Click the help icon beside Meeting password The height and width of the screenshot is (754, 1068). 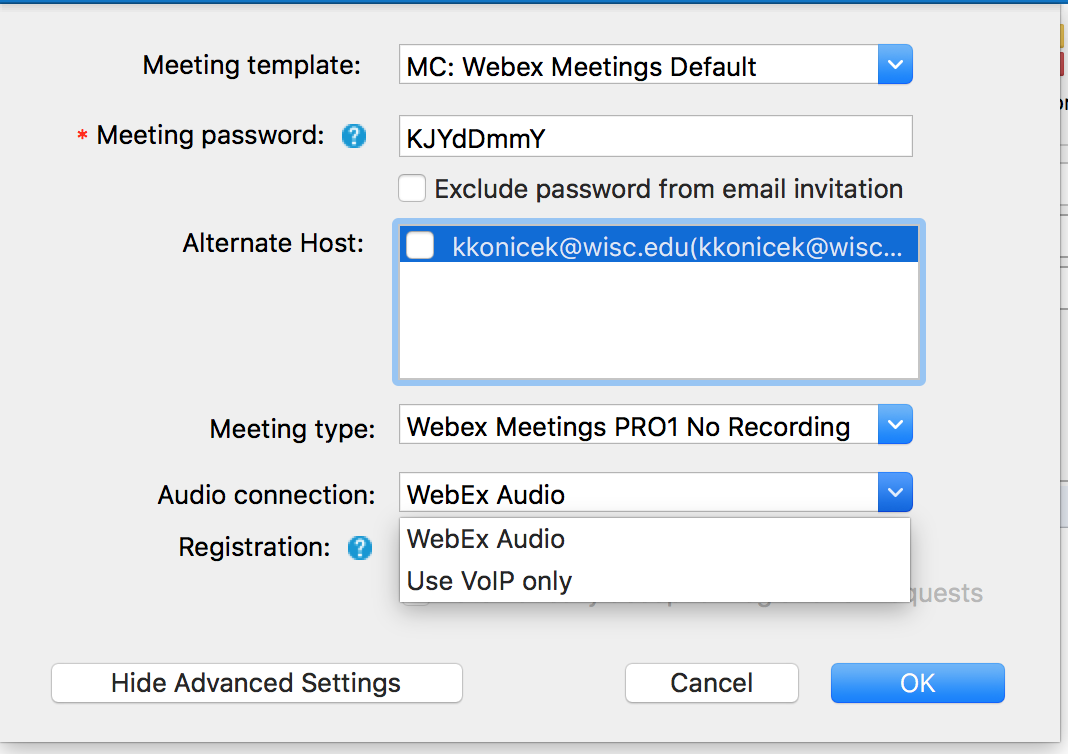pyautogui.click(x=354, y=136)
